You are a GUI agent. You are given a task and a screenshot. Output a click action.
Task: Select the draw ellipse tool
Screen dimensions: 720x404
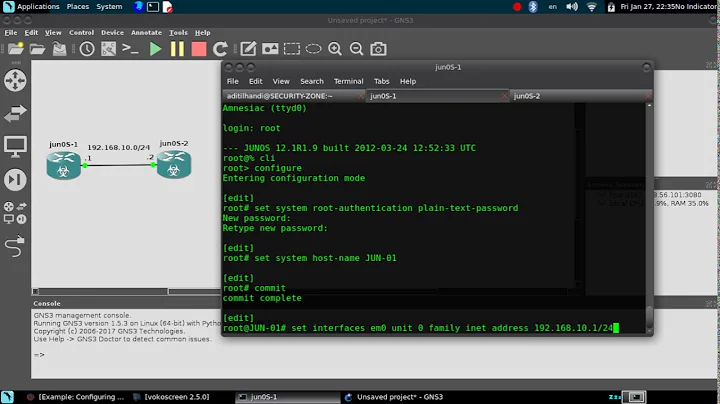tap(314, 49)
